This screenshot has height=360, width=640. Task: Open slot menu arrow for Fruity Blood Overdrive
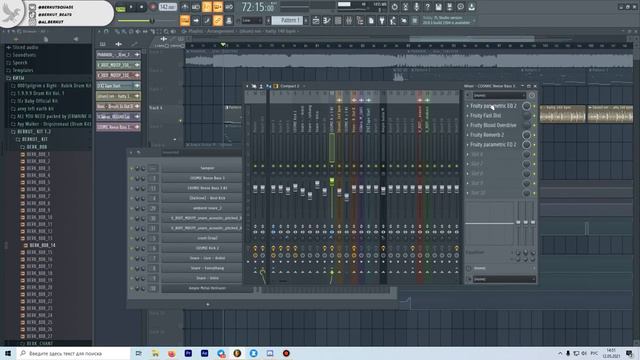click(468, 125)
